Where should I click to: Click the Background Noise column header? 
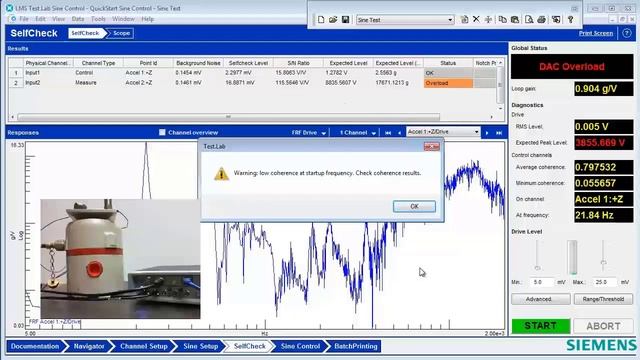[198, 63]
